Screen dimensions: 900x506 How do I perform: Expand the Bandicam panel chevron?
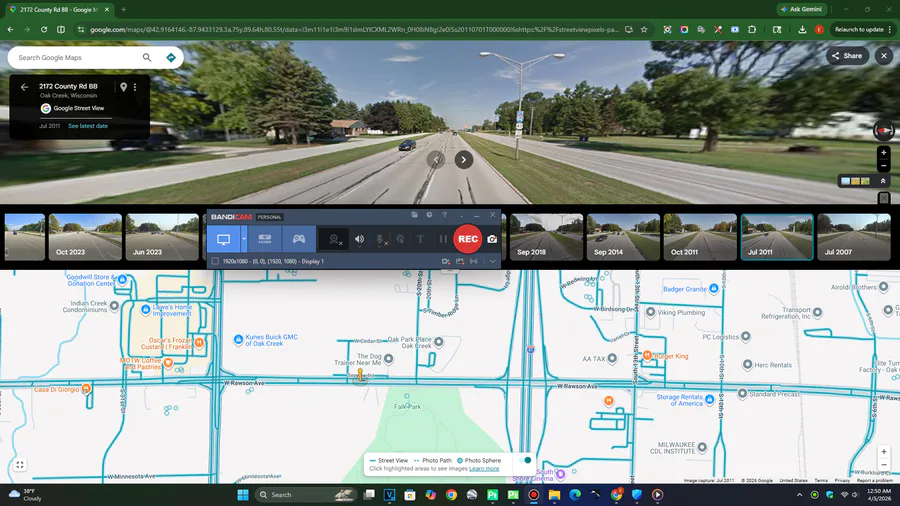point(492,262)
